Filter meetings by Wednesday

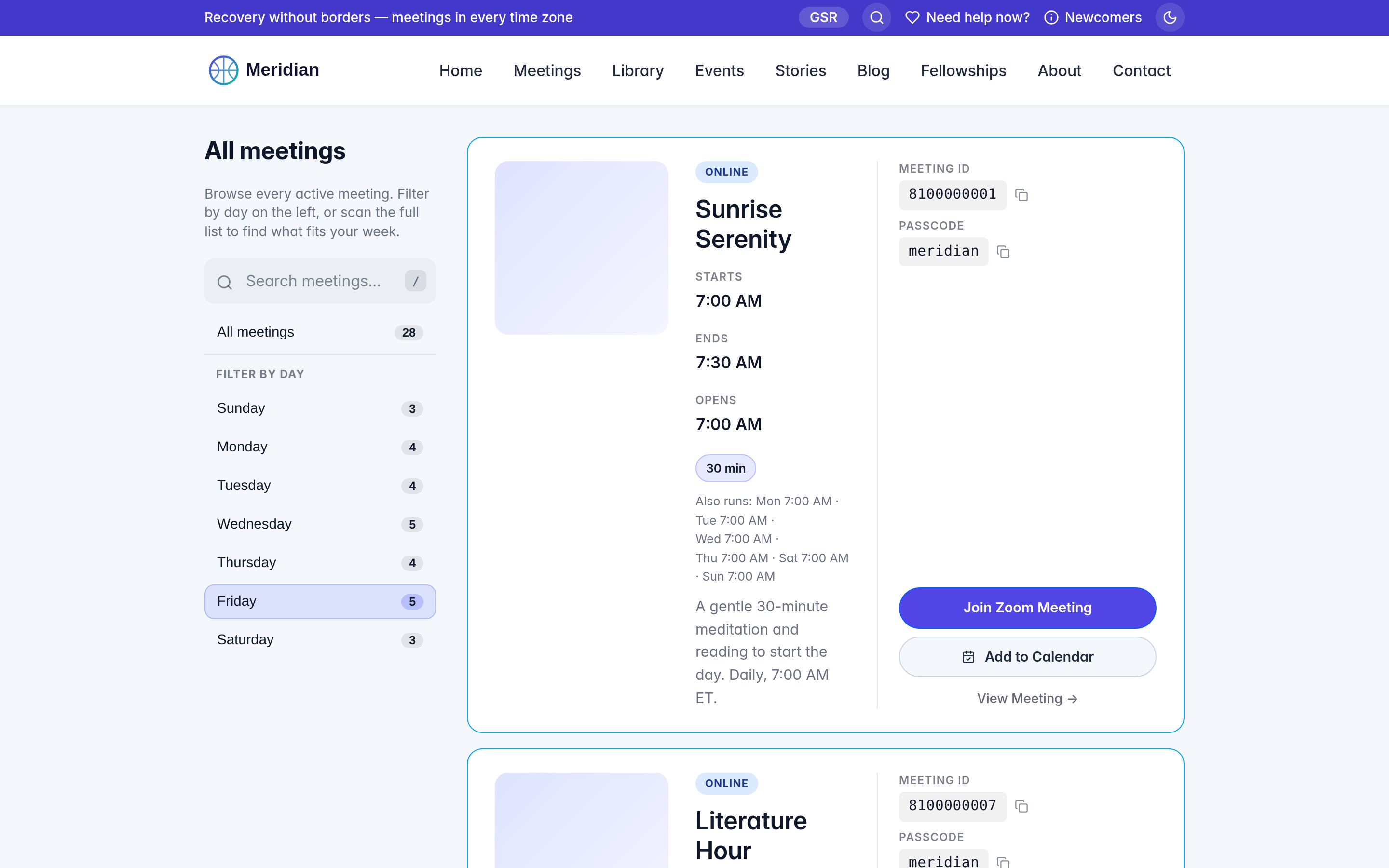click(320, 524)
